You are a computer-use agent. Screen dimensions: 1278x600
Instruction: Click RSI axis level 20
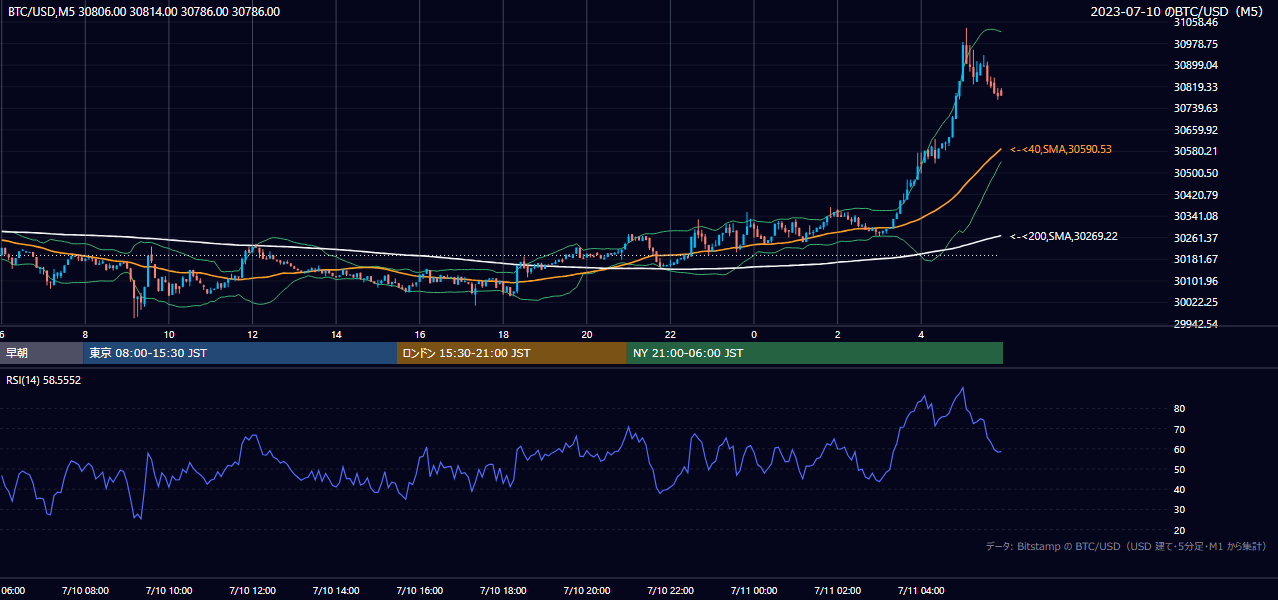1180,530
